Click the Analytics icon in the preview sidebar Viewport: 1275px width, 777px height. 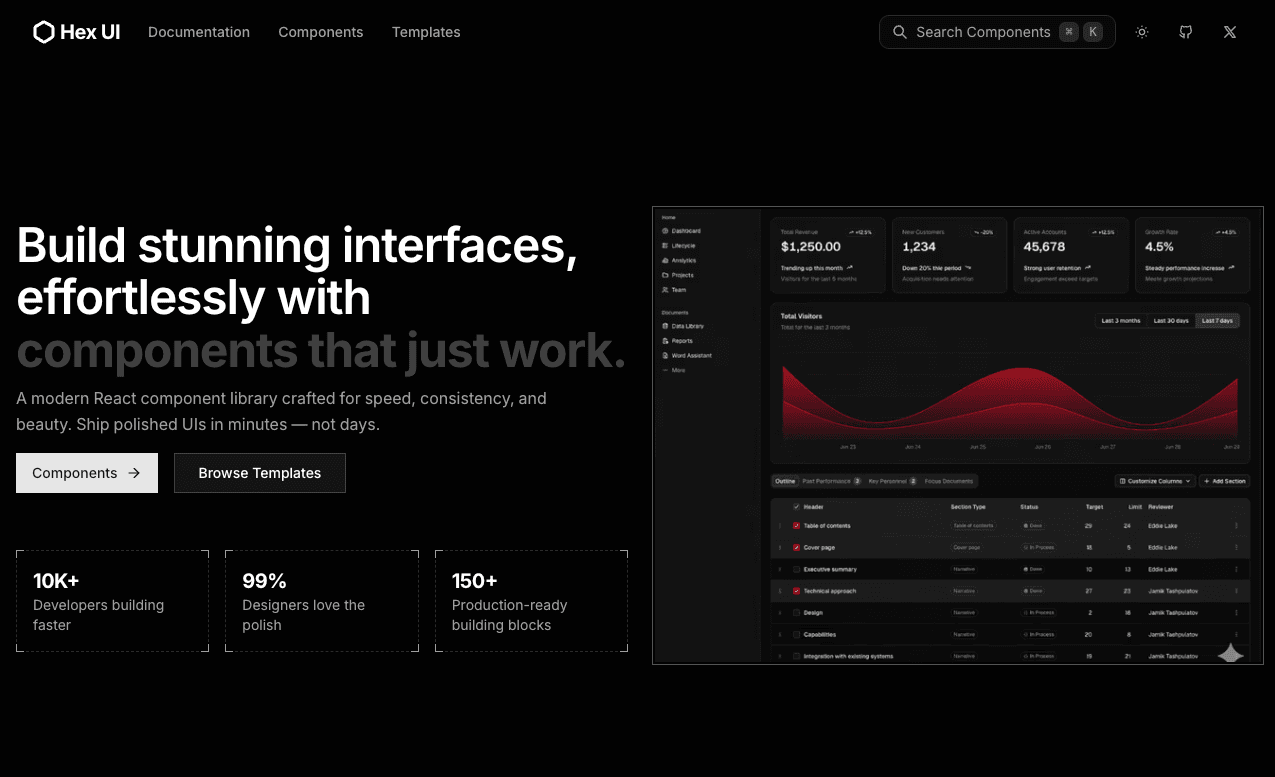click(x=666, y=260)
